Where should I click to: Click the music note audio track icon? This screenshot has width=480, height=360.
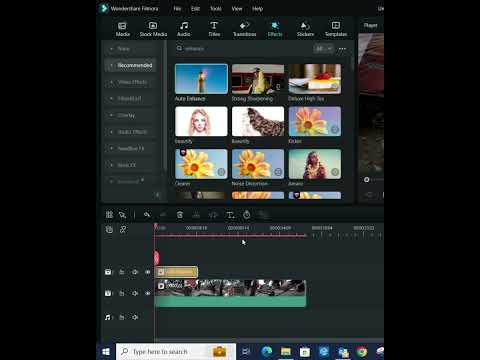(x=108, y=317)
